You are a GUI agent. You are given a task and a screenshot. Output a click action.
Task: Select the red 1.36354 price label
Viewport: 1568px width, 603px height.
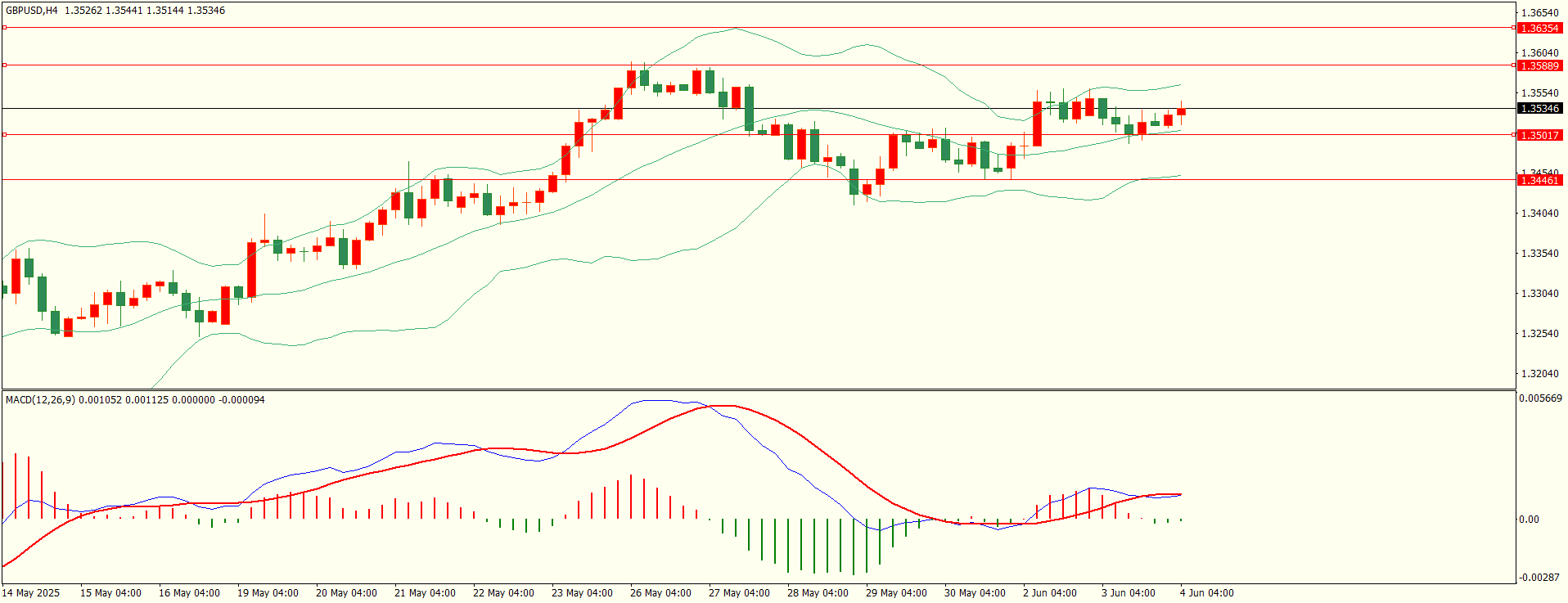(1539, 28)
